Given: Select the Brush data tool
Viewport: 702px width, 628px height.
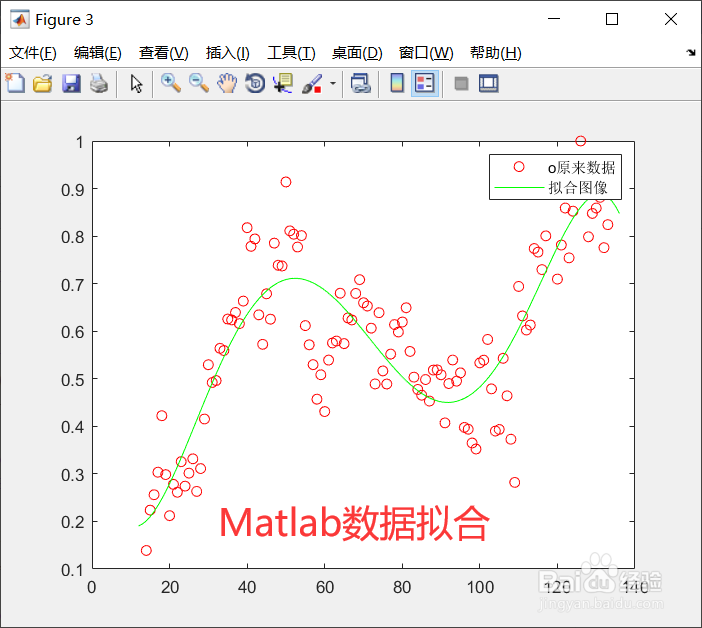Looking at the screenshot, I should click(312, 83).
